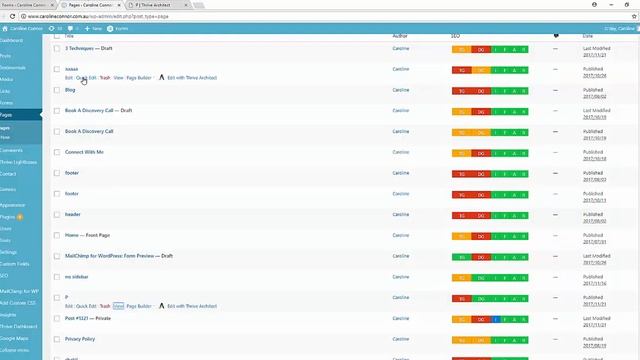Click the Forms circular icon in admin bar

(x=110, y=29)
